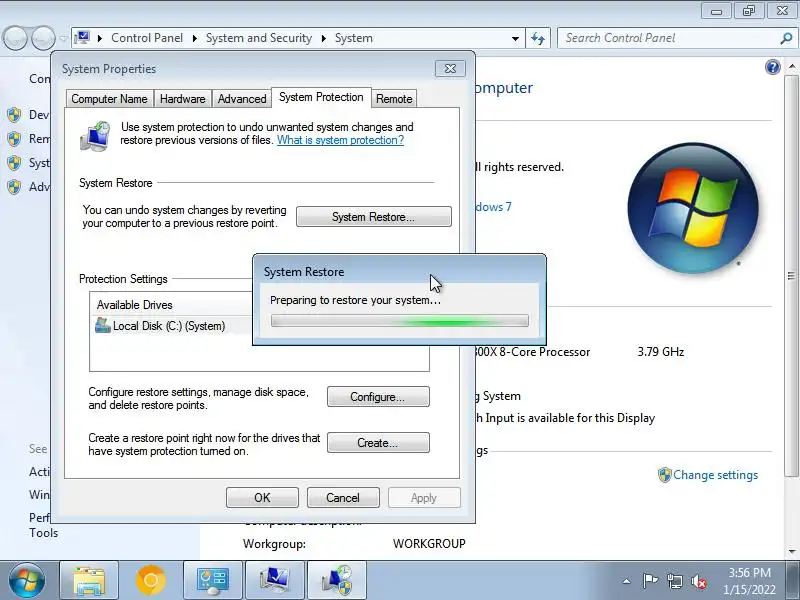This screenshot has width=800, height=600.
Task: Click the System Restore taskbar icon
Action: click(337, 580)
